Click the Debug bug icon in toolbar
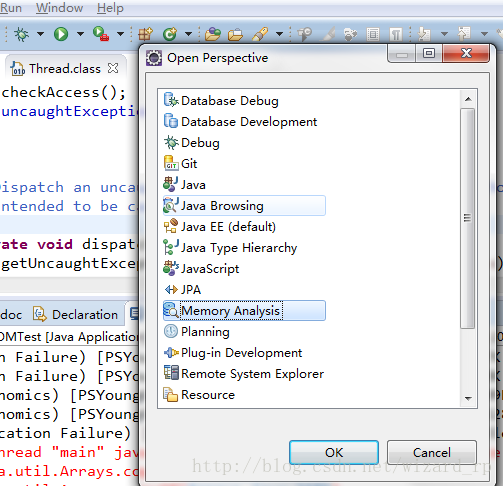This screenshot has height=486, width=503. (x=22, y=34)
